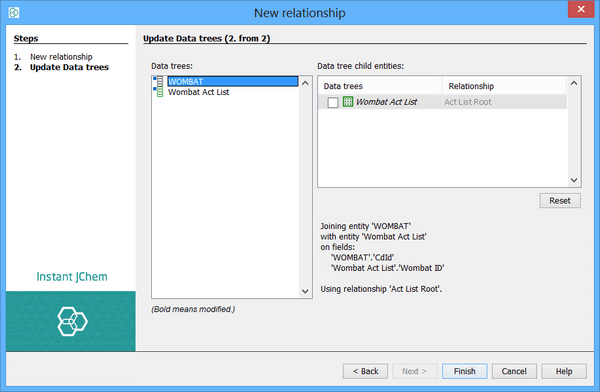600x392 pixels.
Task: Click ''Wombat Act List'.'Wombat ID'' field text
Action: pyautogui.click(x=387, y=268)
